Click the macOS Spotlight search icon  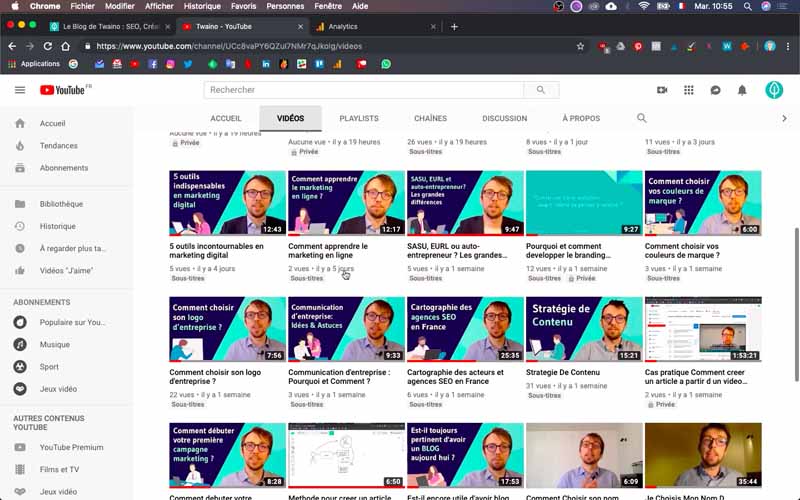747,6
